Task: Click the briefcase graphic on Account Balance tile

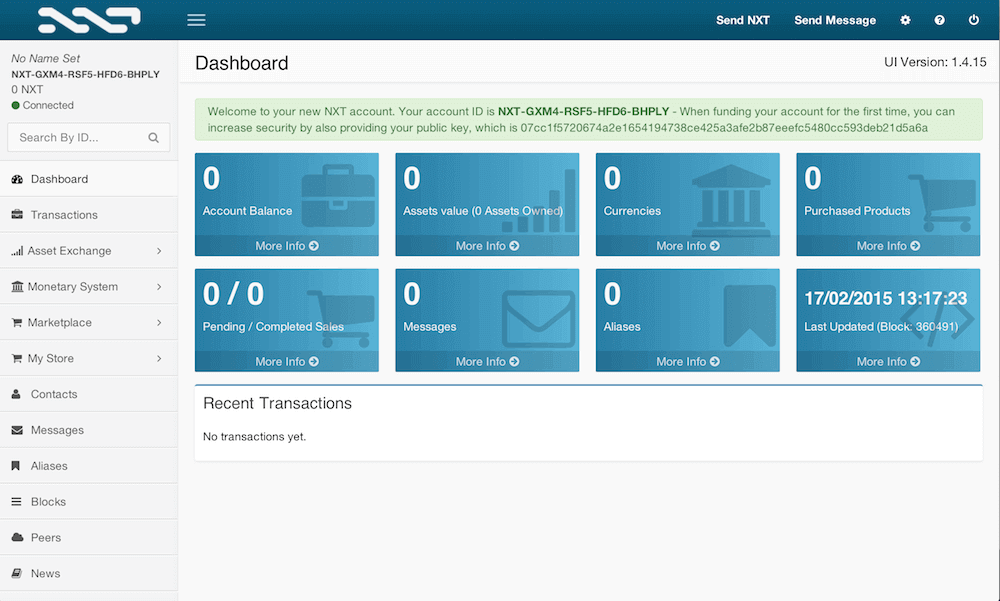Action: point(338,196)
